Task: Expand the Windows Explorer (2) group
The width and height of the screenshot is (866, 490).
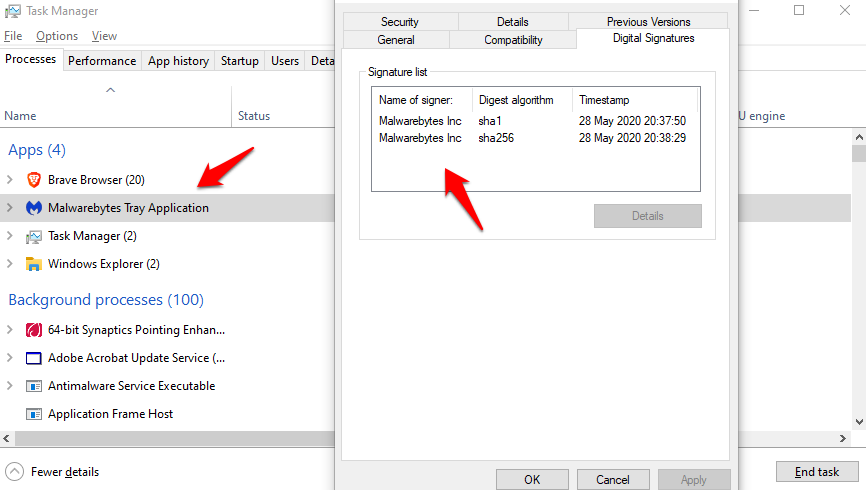Action: click(9, 264)
